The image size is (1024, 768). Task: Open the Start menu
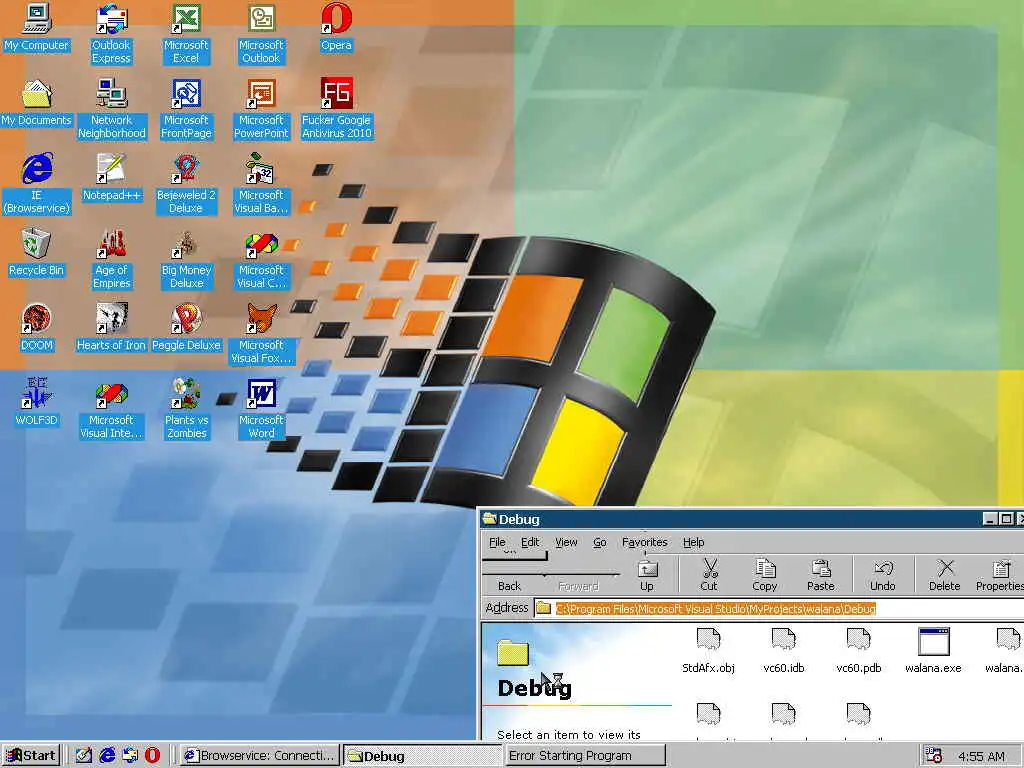coord(31,756)
